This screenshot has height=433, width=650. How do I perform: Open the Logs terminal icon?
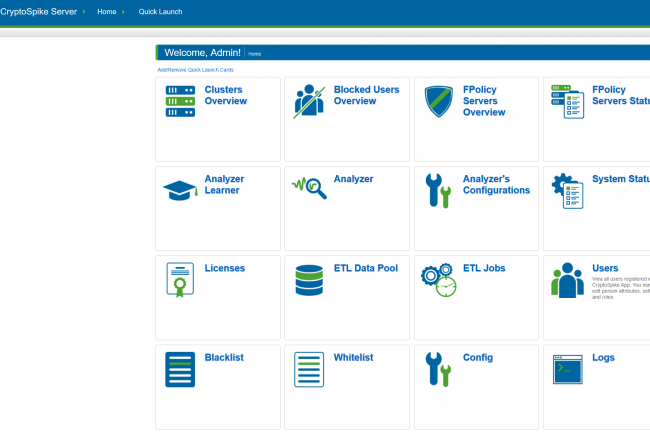coord(568,369)
